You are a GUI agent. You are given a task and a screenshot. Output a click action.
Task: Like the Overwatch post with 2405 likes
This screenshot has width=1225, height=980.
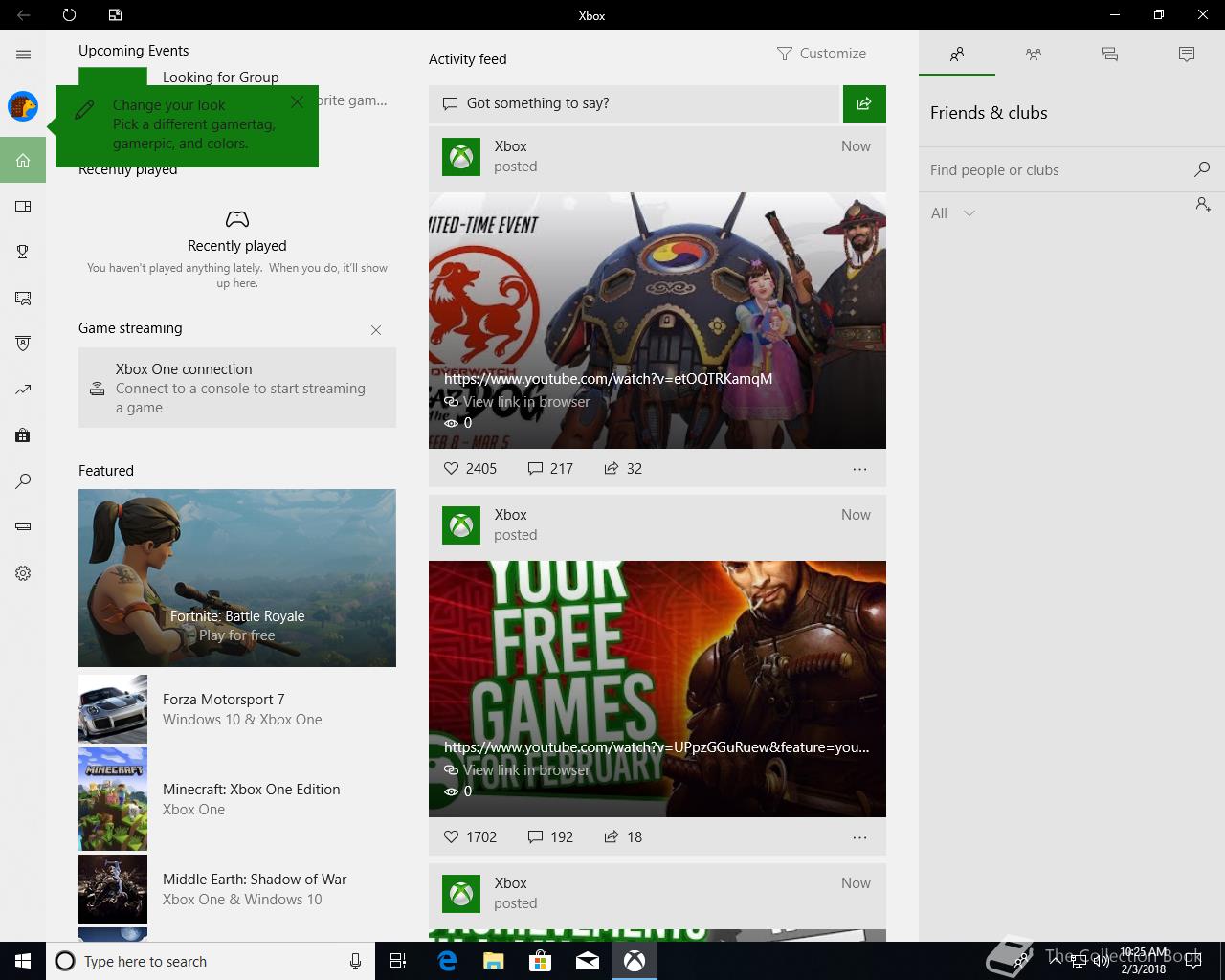coord(470,469)
